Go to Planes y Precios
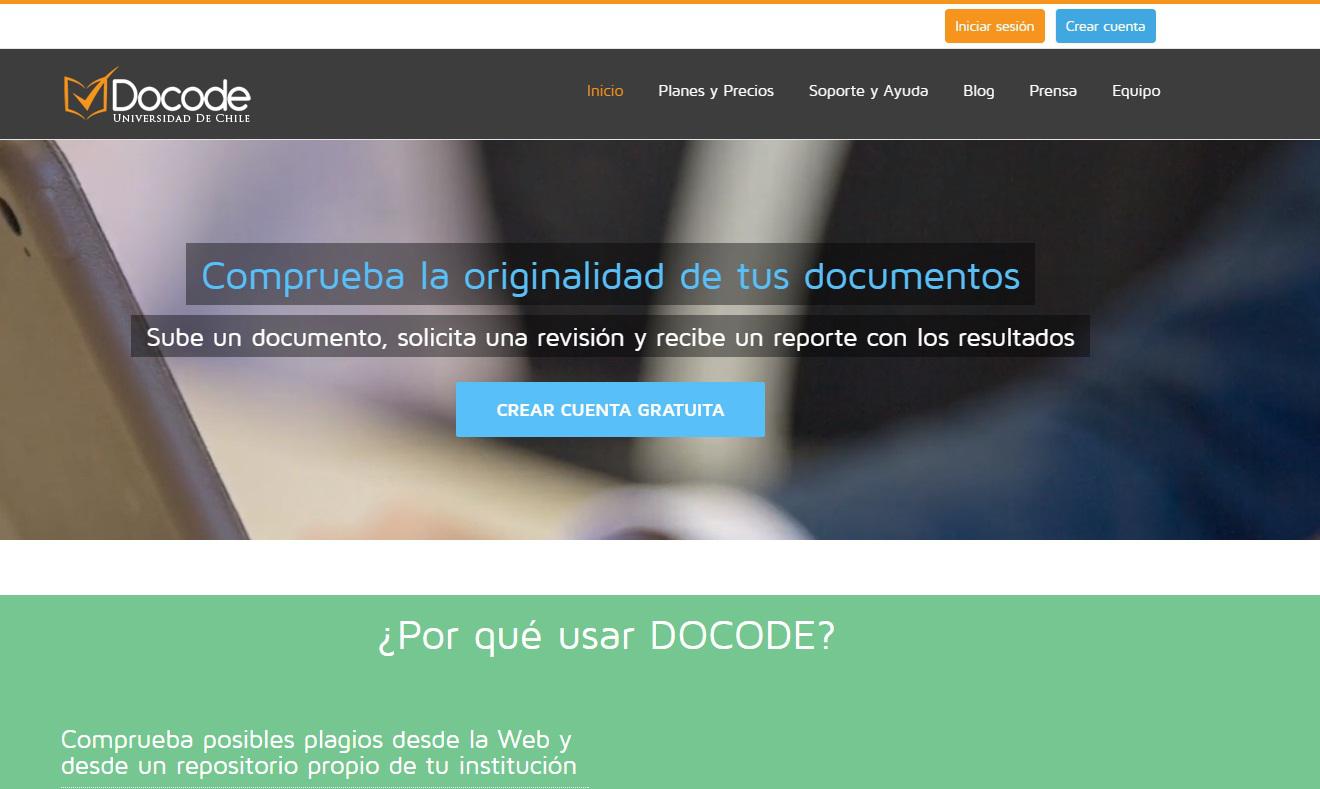This screenshot has height=789, width=1320. (x=716, y=91)
